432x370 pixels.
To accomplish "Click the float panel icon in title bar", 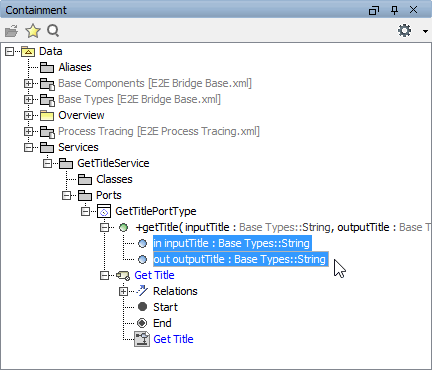I will (374, 10).
